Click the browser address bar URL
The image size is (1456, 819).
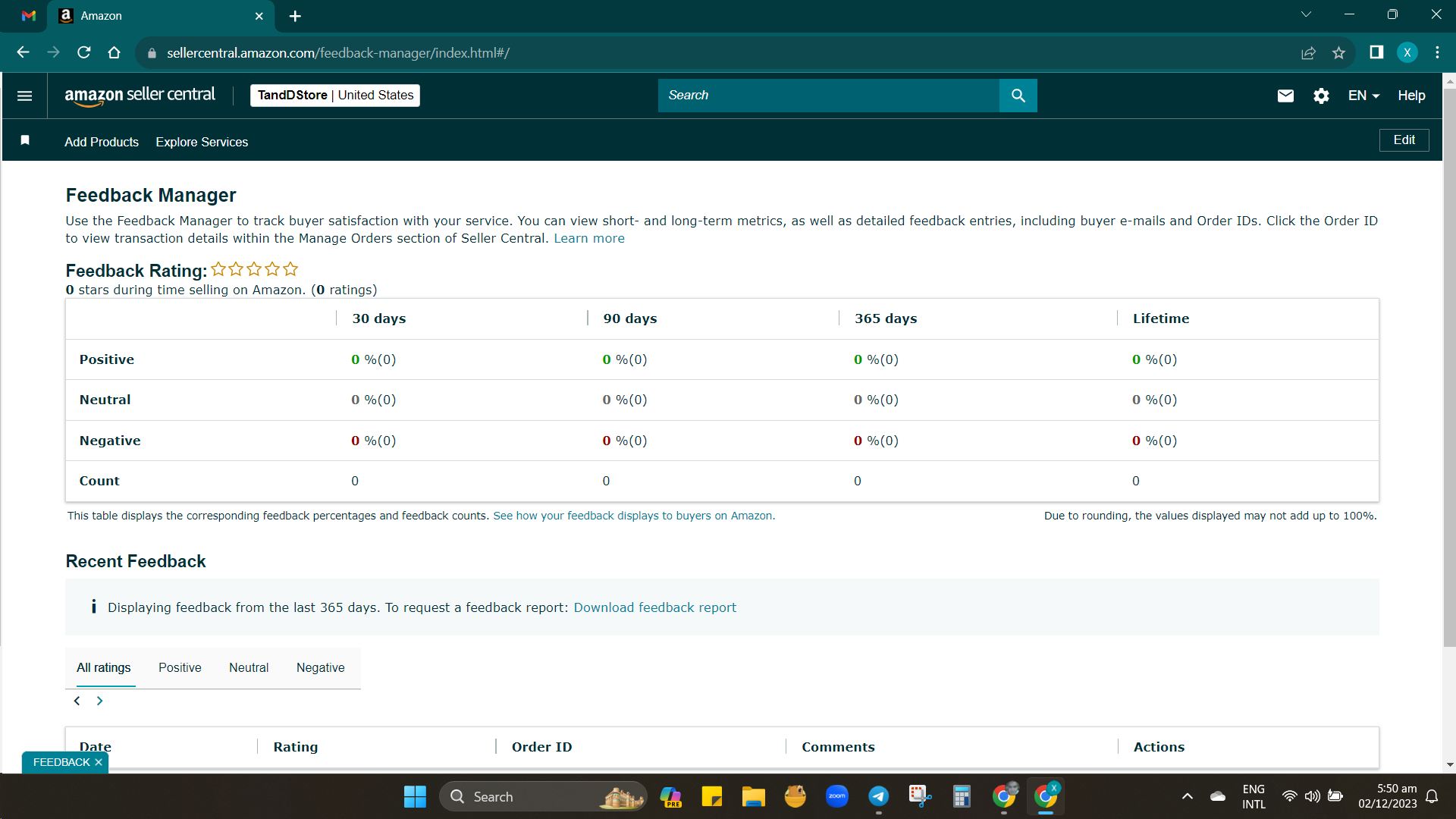click(x=338, y=53)
